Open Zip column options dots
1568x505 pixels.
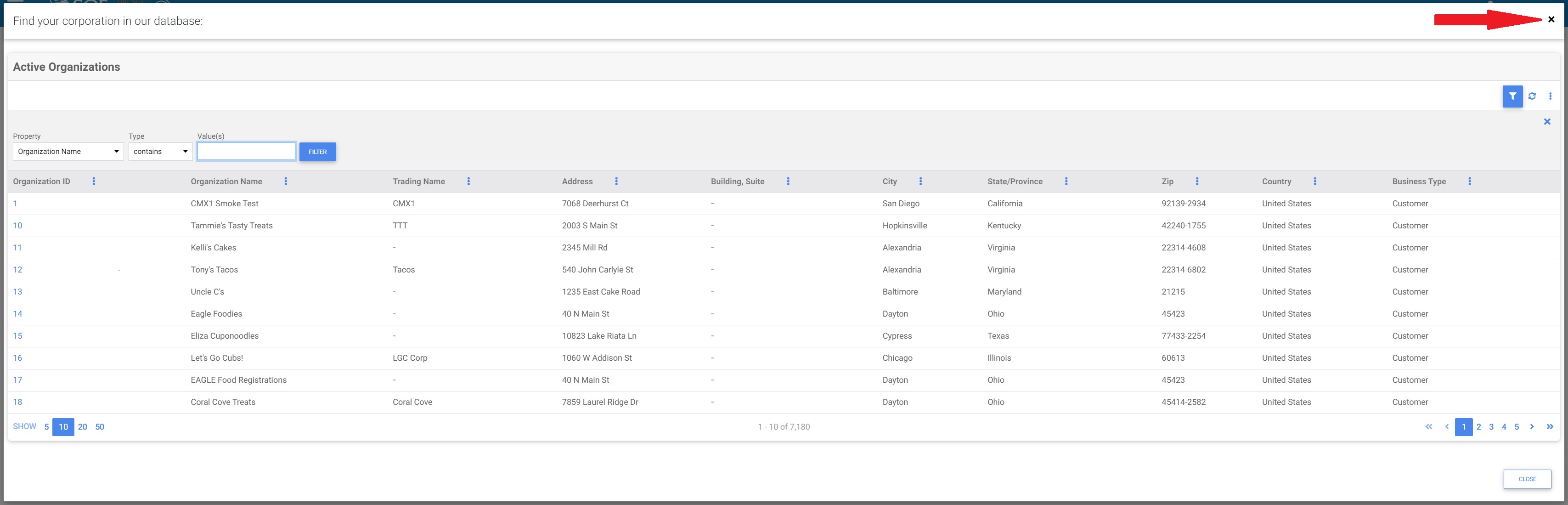coord(1197,182)
